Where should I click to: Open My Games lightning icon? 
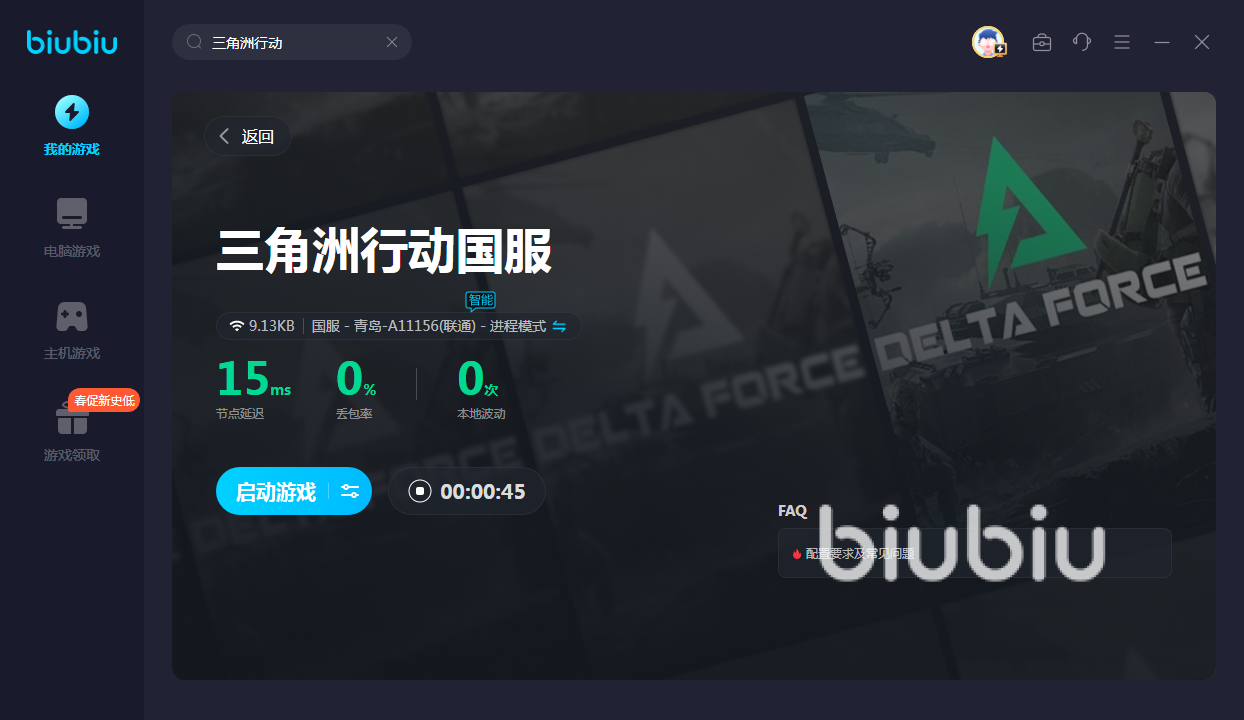72,112
